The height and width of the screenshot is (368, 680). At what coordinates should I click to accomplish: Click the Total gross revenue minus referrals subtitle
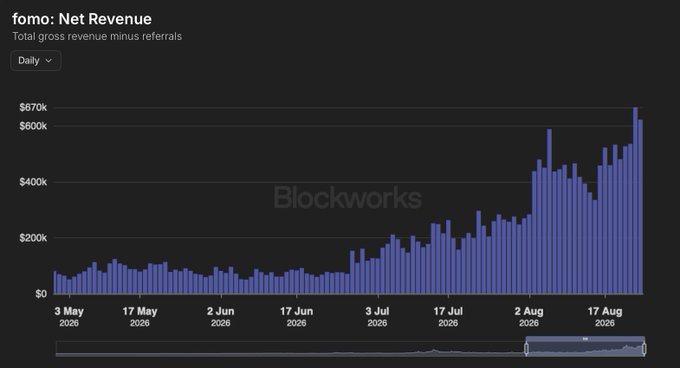97,36
